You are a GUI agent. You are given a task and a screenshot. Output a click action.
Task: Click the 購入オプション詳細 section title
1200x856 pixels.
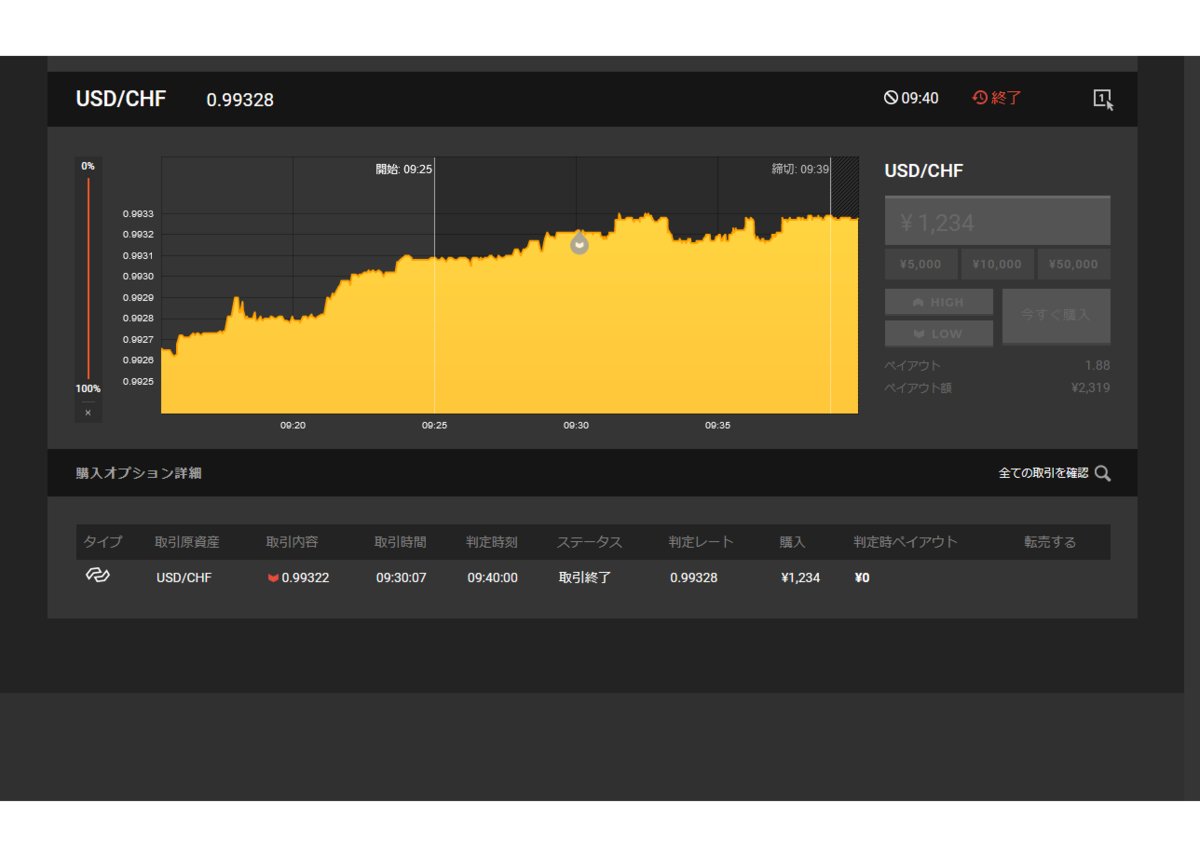click(x=139, y=473)
